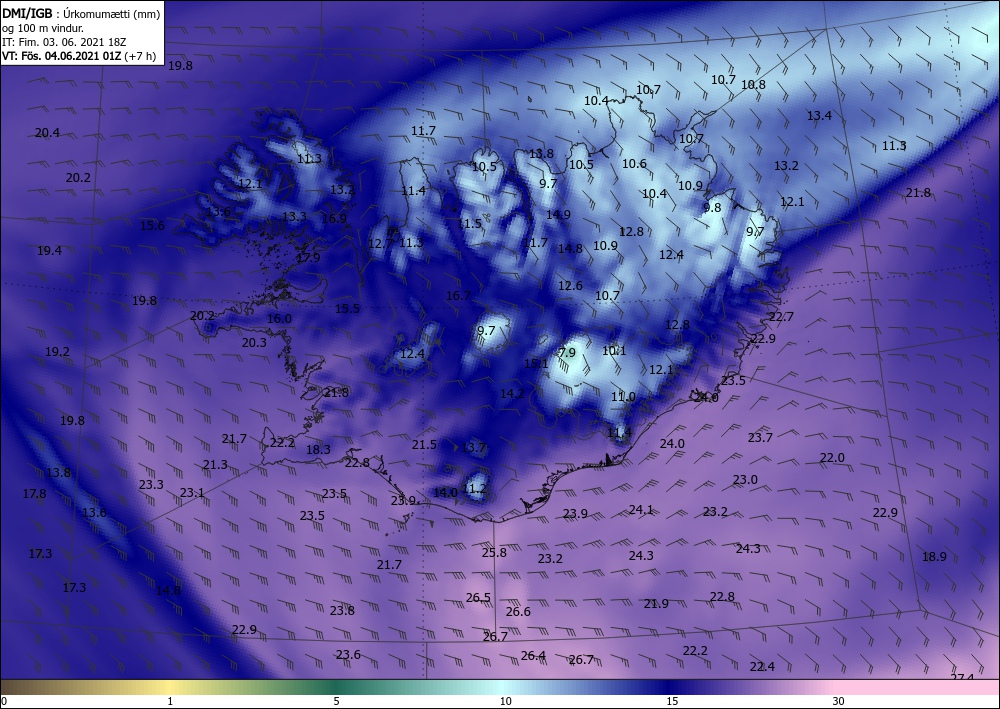The image size is (1000, 709).
Task: Click the color scale label '0'
Action: (4, 701)
